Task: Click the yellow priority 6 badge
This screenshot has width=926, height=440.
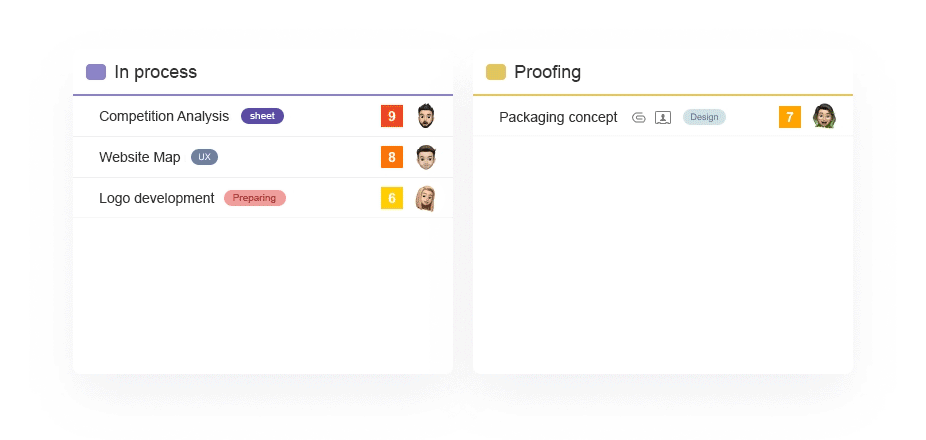Action: pyautogui.click(x=392, y=198)
